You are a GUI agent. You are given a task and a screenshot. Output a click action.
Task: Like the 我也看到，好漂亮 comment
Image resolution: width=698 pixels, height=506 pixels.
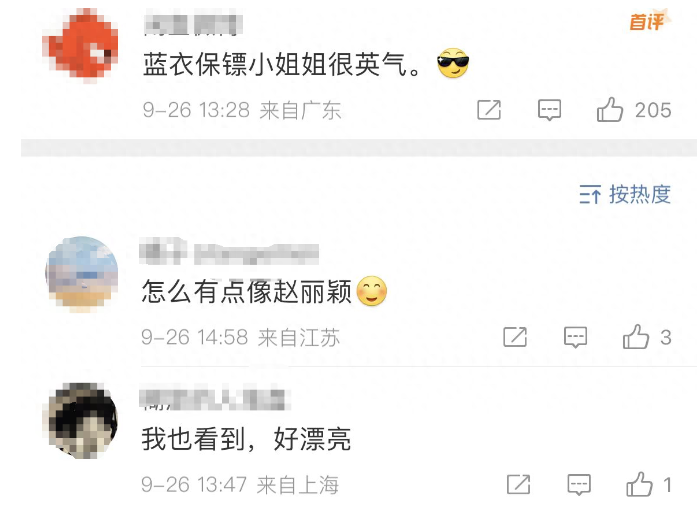coord(639,484)
